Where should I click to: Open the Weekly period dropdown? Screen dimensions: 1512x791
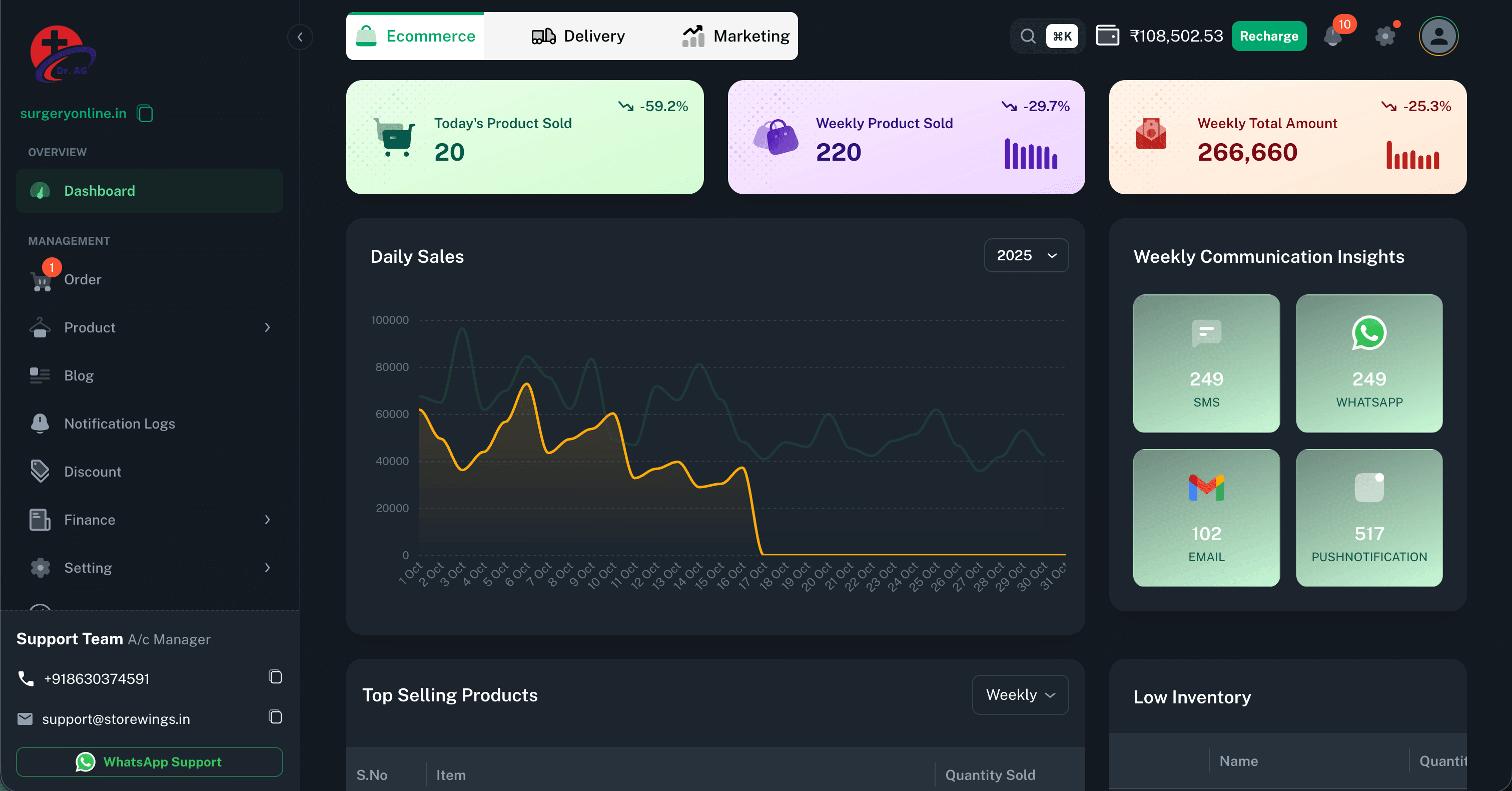tap(1020, 695)
